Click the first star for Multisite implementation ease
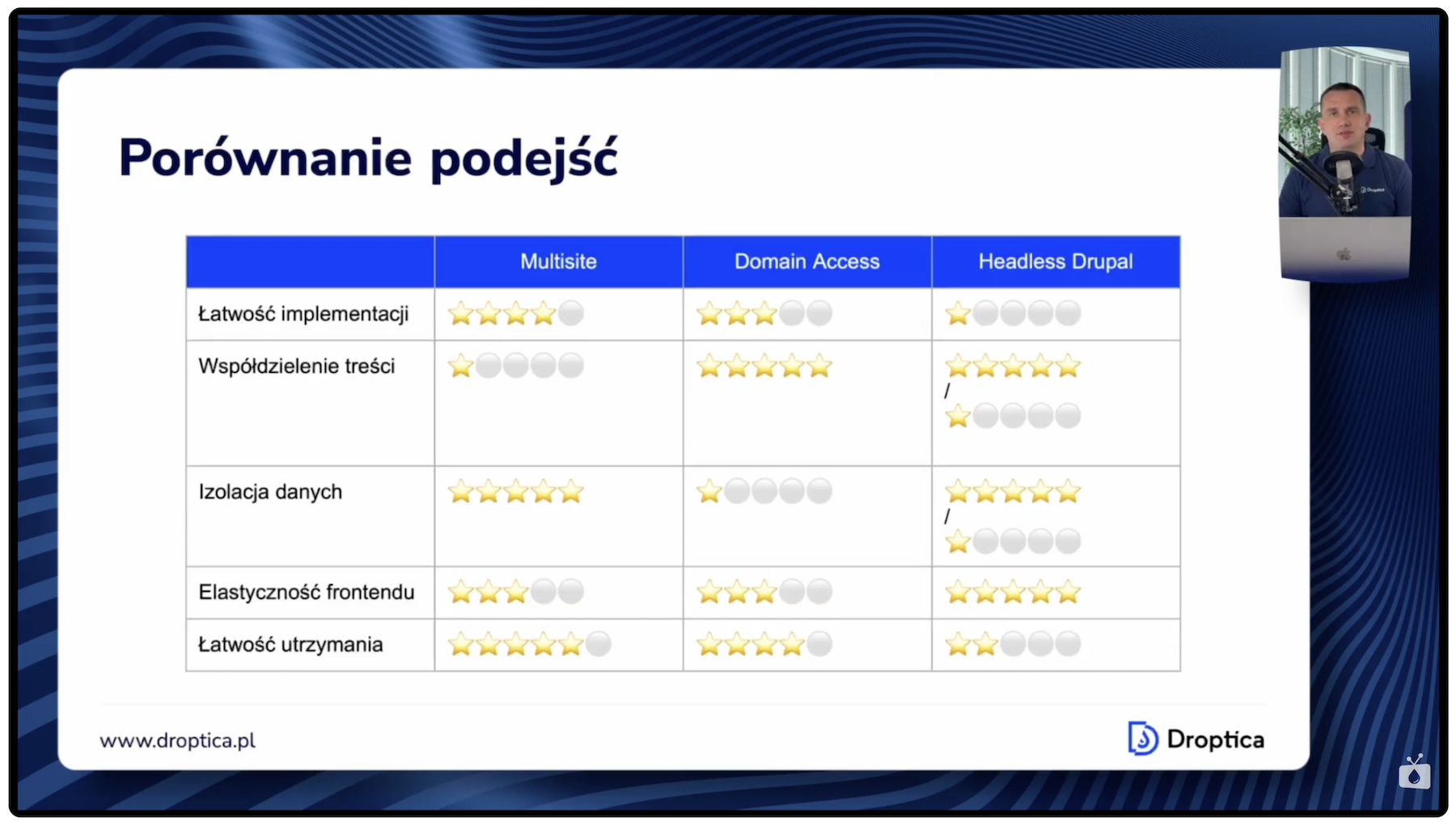1456x826 pixels. 462,314
